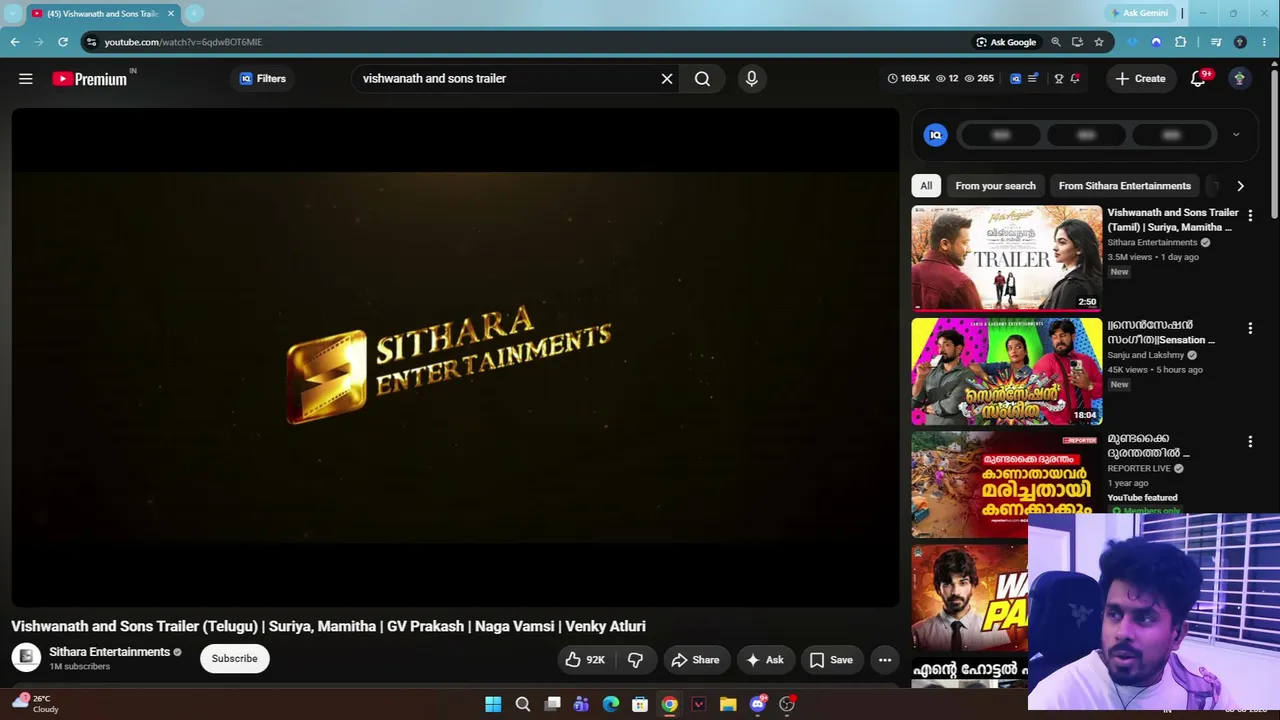Select From your search chip
1280x720 pixels.
995,186
